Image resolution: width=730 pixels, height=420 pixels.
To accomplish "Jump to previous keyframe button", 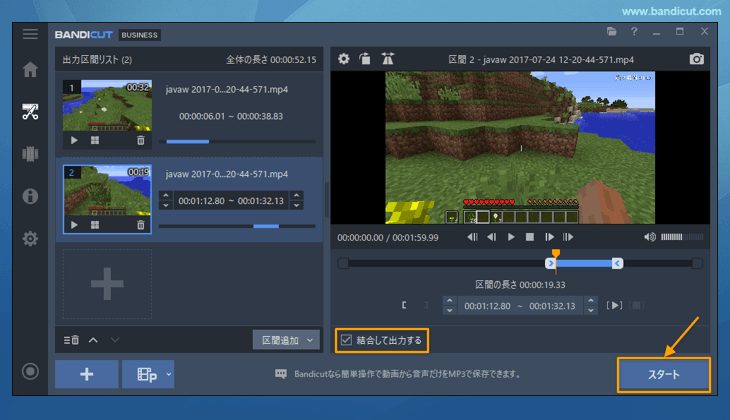I will point(472,237).
